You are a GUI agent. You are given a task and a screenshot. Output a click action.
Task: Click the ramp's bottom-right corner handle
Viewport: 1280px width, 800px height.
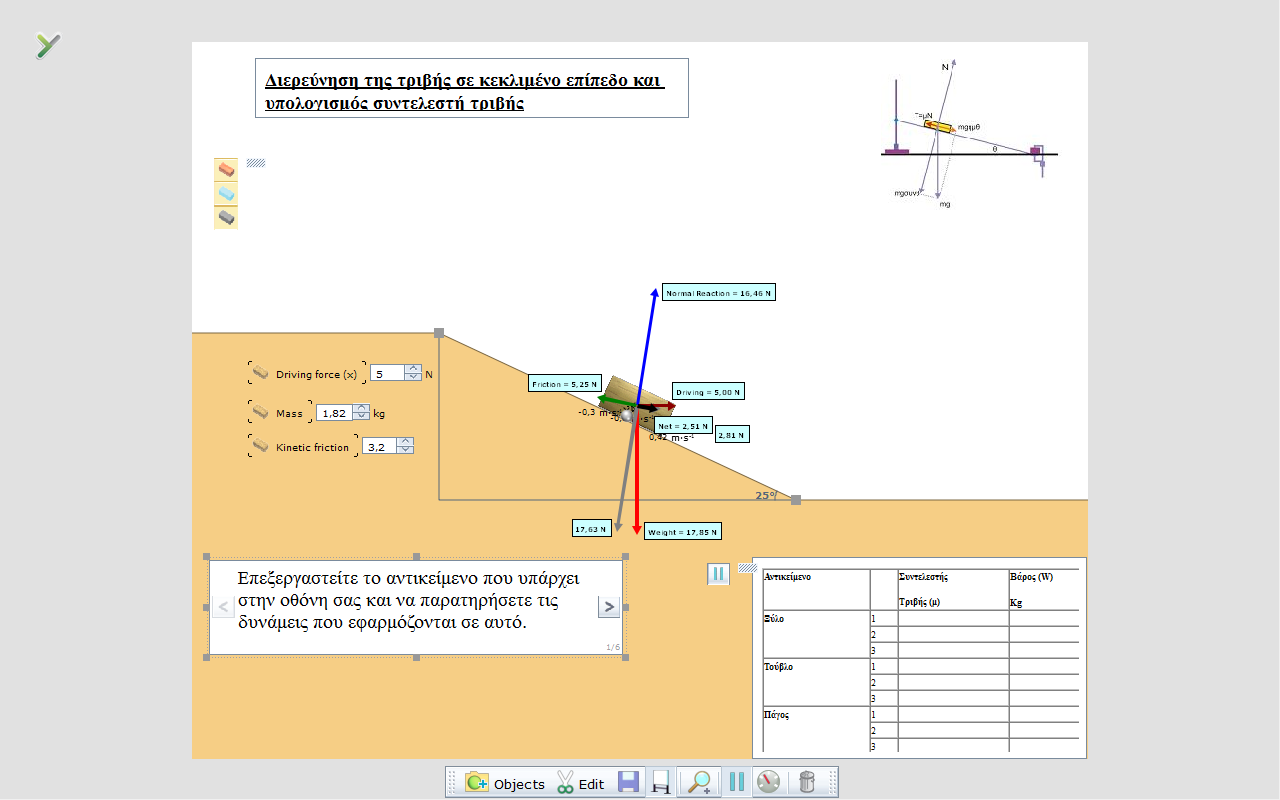[x=796, y=499]
